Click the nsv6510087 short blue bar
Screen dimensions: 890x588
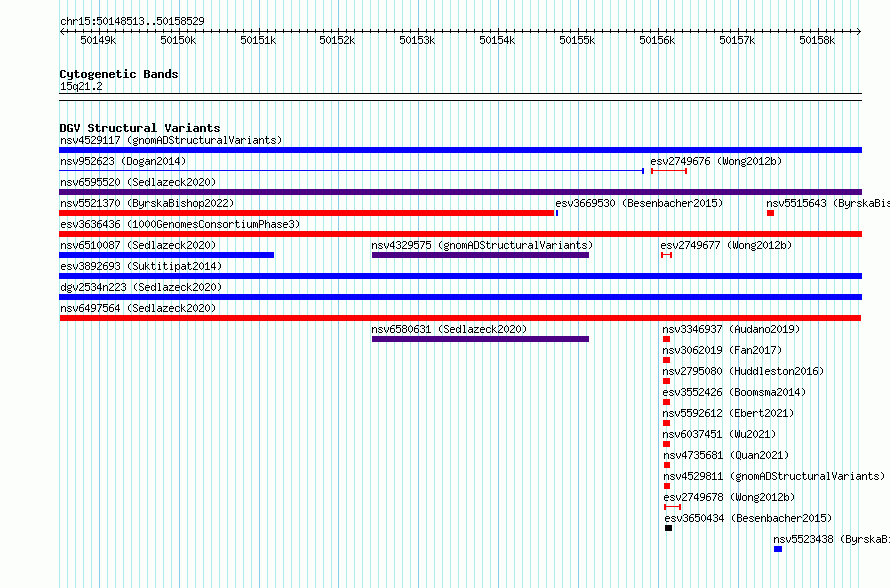167,255
